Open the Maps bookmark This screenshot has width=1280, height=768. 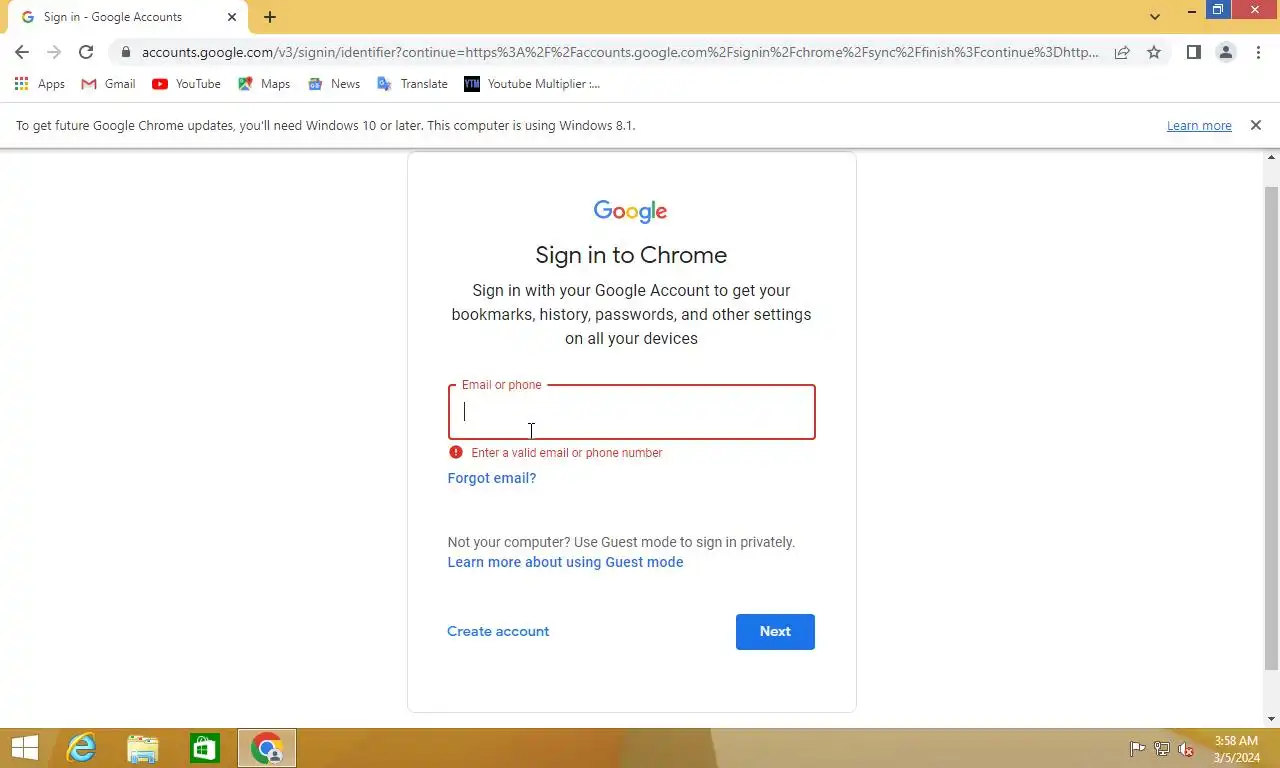[x=264, y=84]
